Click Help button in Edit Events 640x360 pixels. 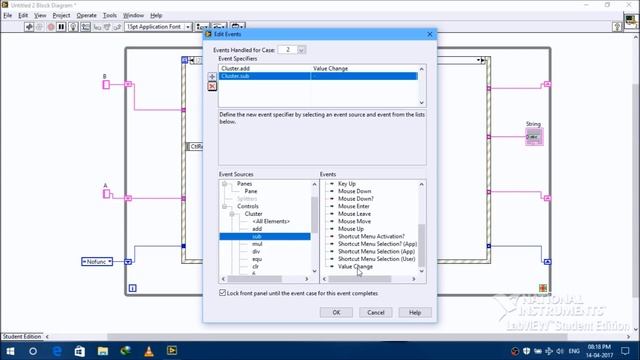pos(415,312)
